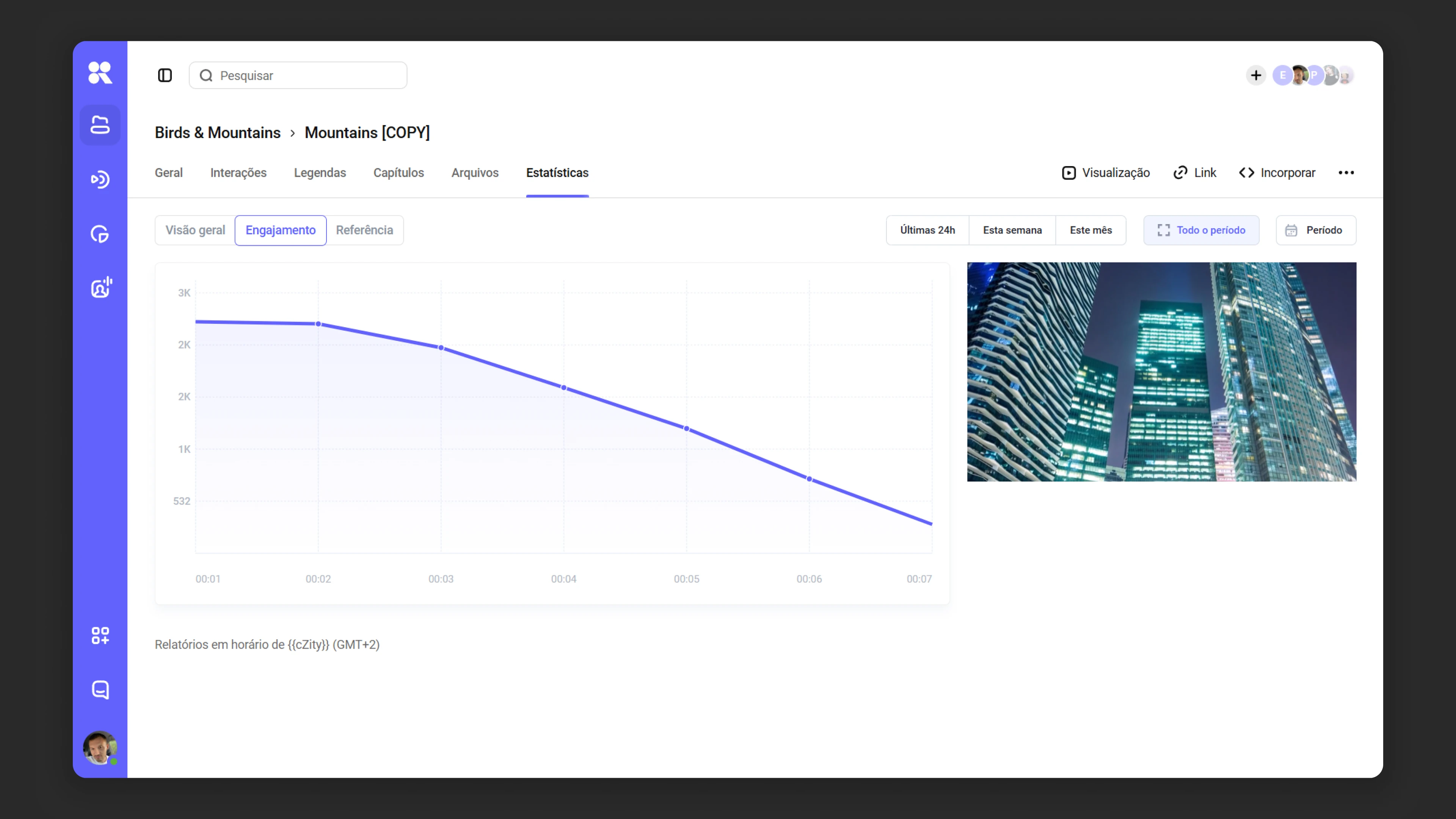Click the Incorporar embed button
The width and height of the screenshot is (1456, 819).
coord(1277,173)
